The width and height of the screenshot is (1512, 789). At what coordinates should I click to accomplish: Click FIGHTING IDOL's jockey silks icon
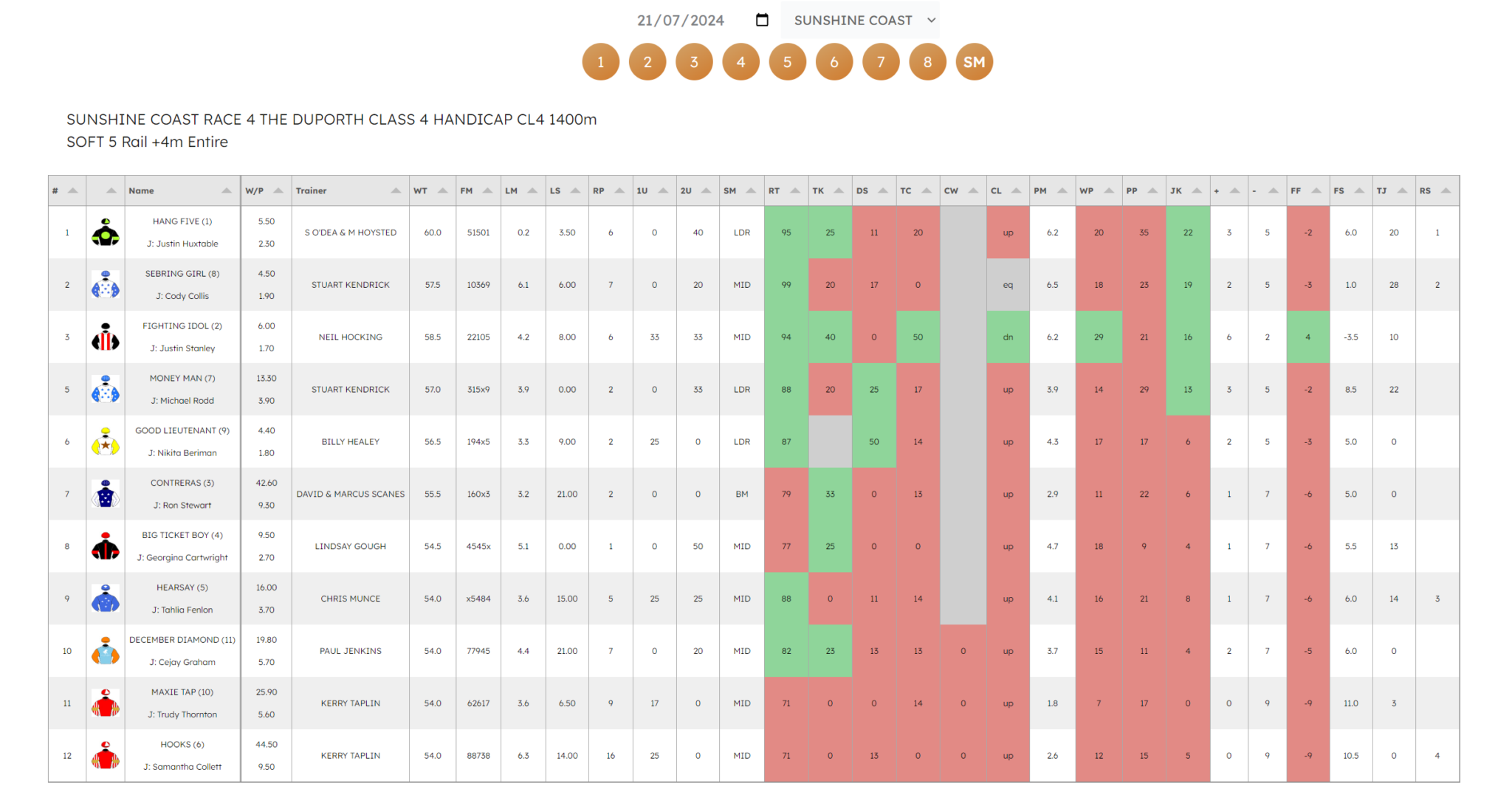[x=106, y=337]
